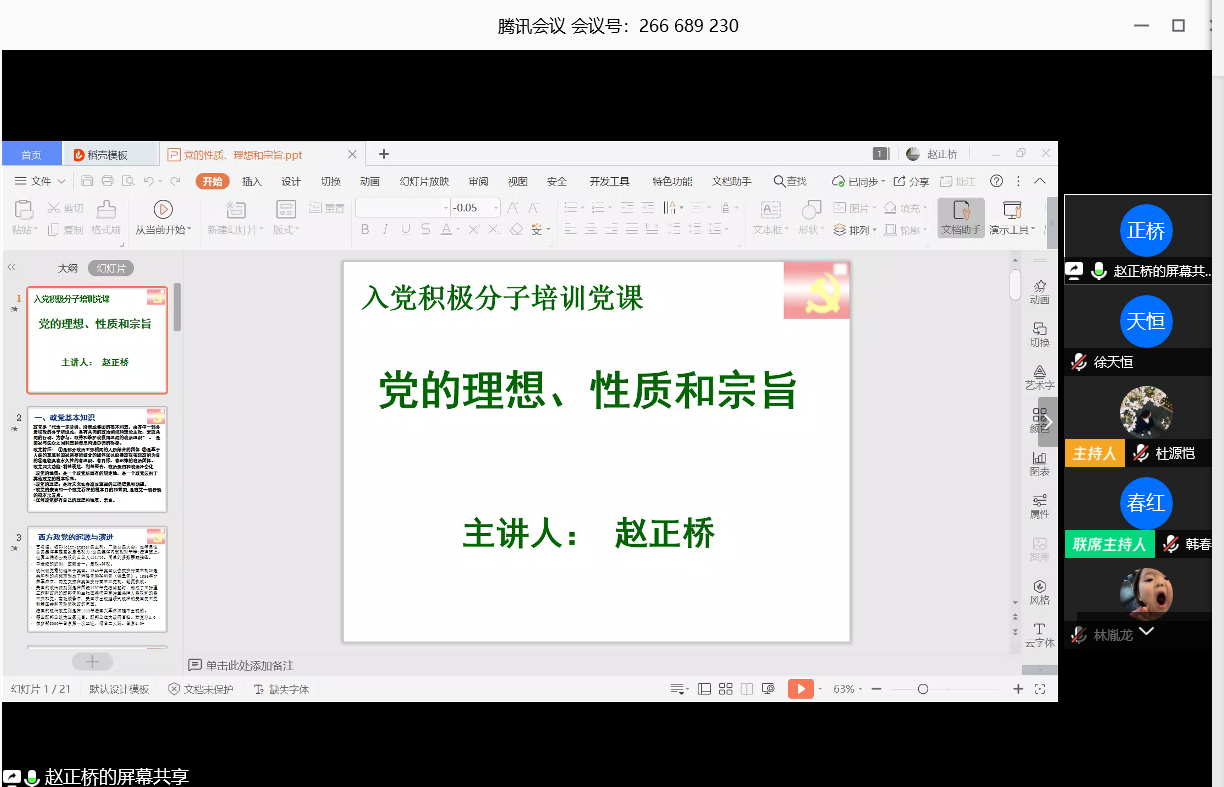Click the 文档助手 ribbon button icon
The image size is (1224, 787).
(x=961, y=210)
